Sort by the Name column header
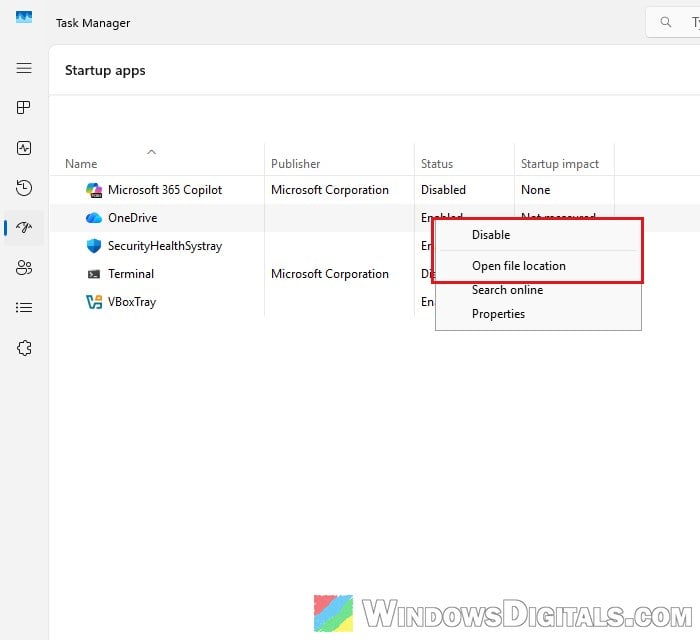 click(x=81, y=164)
